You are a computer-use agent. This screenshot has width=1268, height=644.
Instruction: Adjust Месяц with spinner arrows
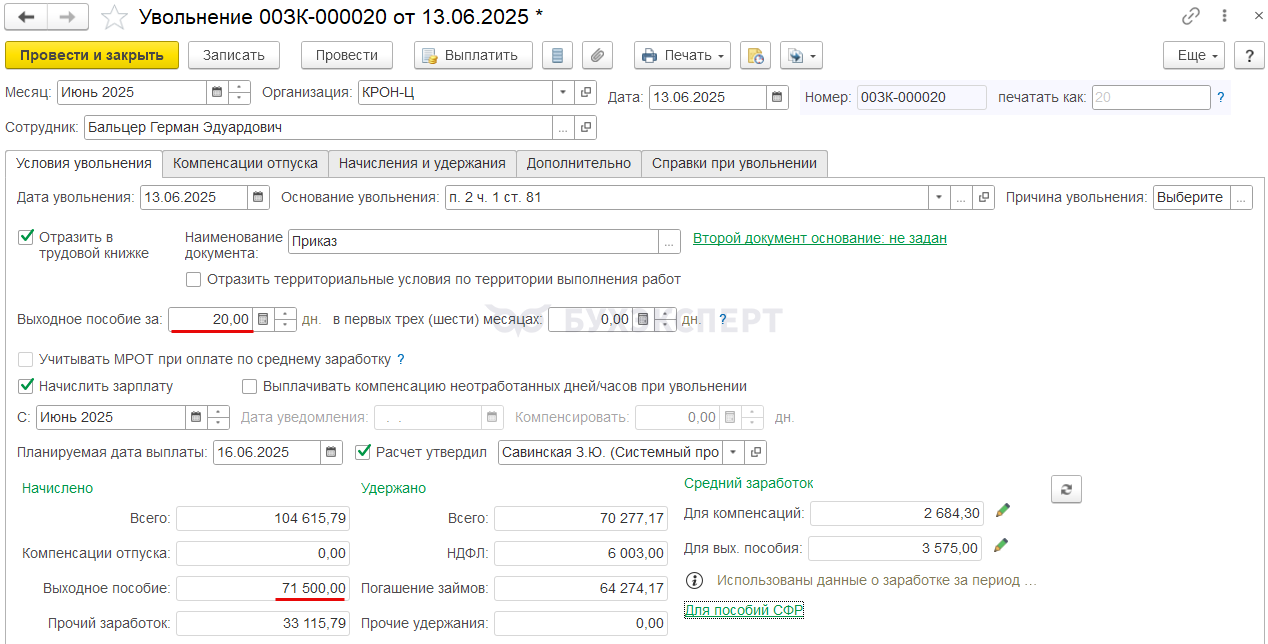[239, 92]
